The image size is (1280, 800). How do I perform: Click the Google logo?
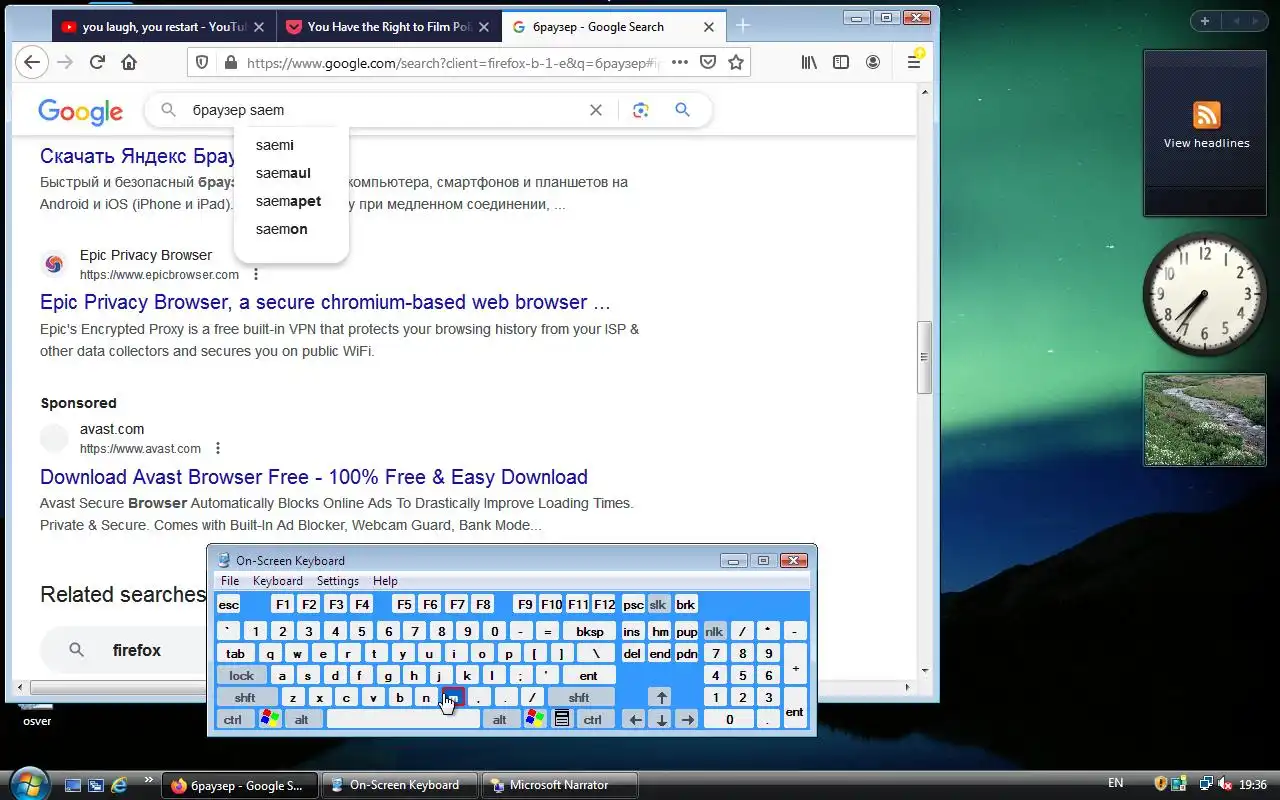81,111
